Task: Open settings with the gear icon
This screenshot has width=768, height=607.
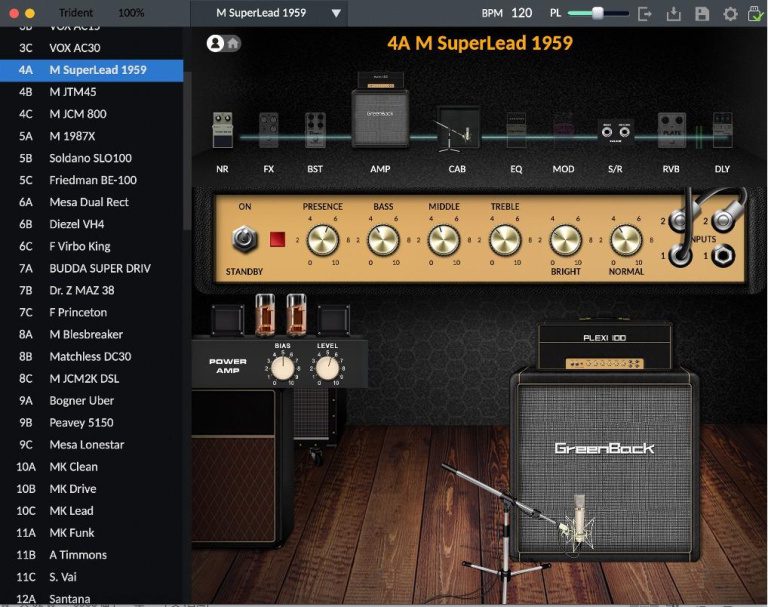Action: pyautogui.click(x=730, y=13)
